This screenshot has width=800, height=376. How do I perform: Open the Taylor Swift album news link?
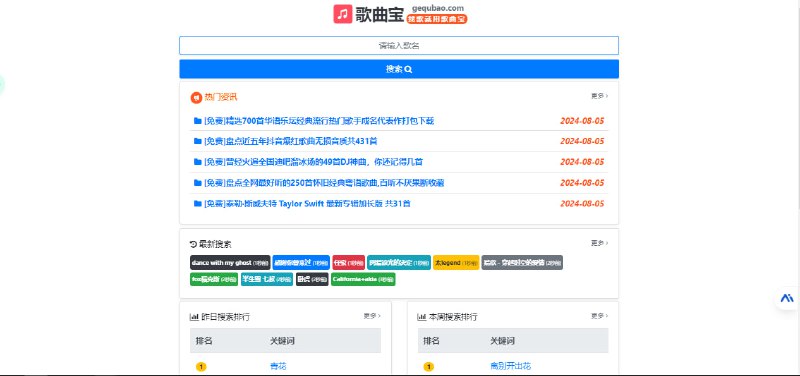click(307, 204)
